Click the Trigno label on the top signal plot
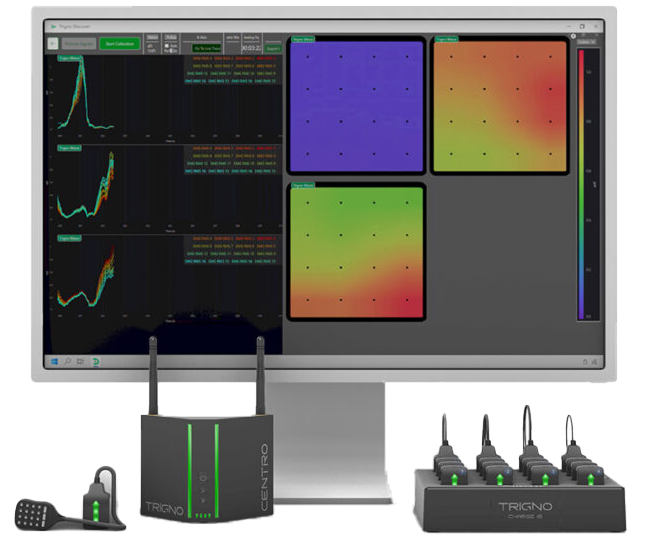This screenshot has width=646, height=541. coord(69,58)
